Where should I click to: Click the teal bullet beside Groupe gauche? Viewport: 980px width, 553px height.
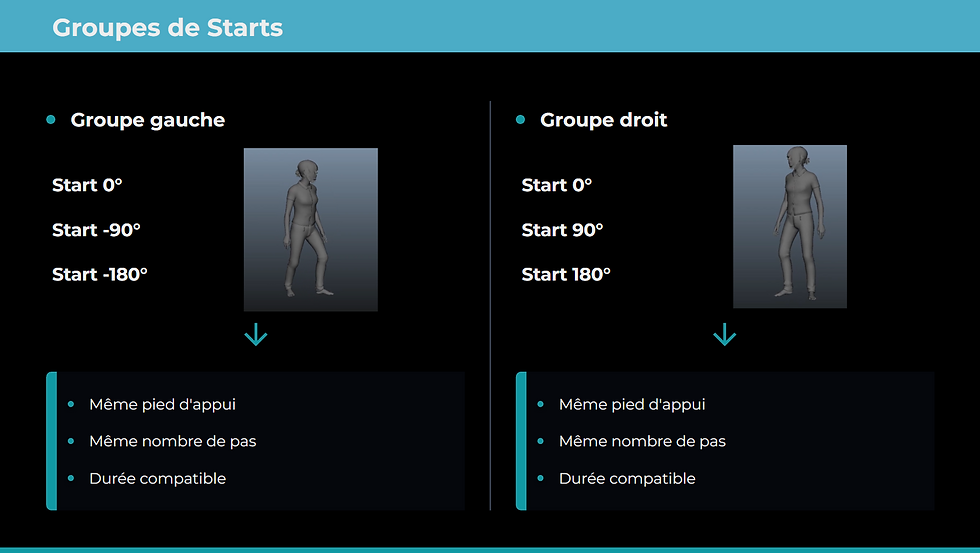point(51,119)
